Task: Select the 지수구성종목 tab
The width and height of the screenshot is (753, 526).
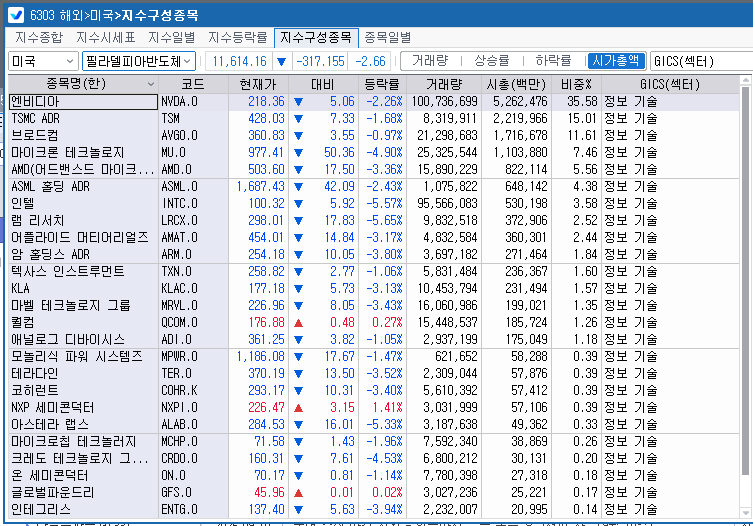Action: click(x=316, y=37)
